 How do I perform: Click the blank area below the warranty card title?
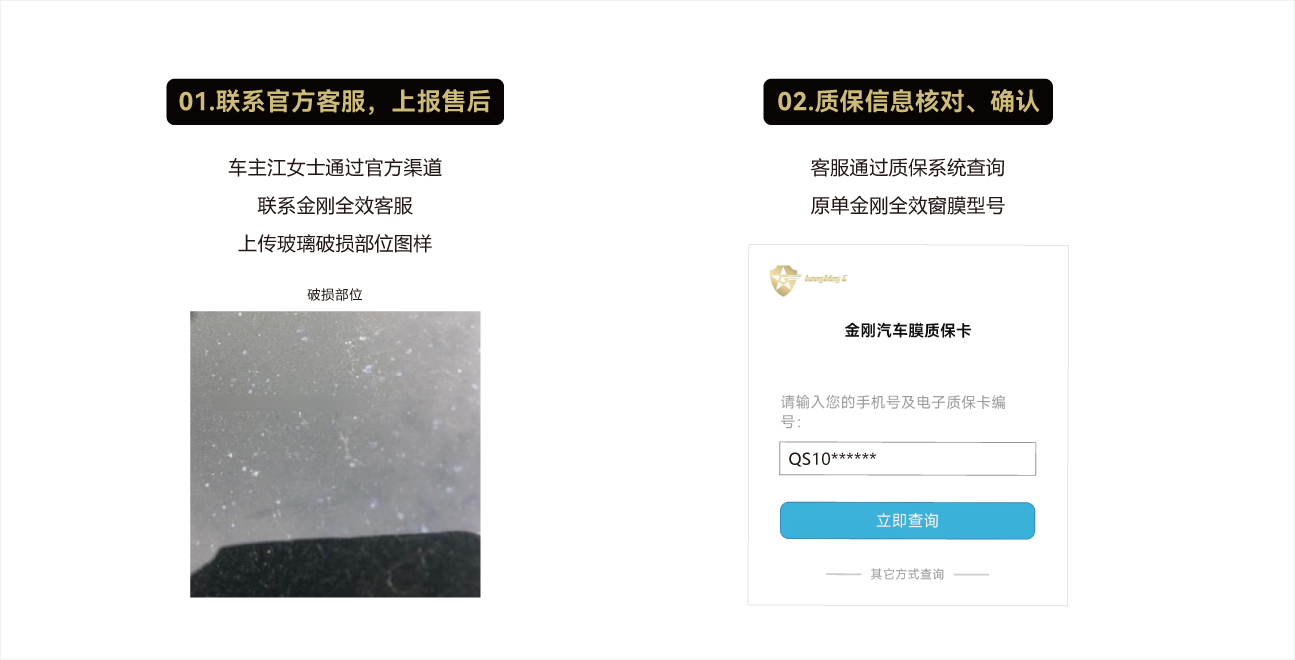(x=907, y=365)
